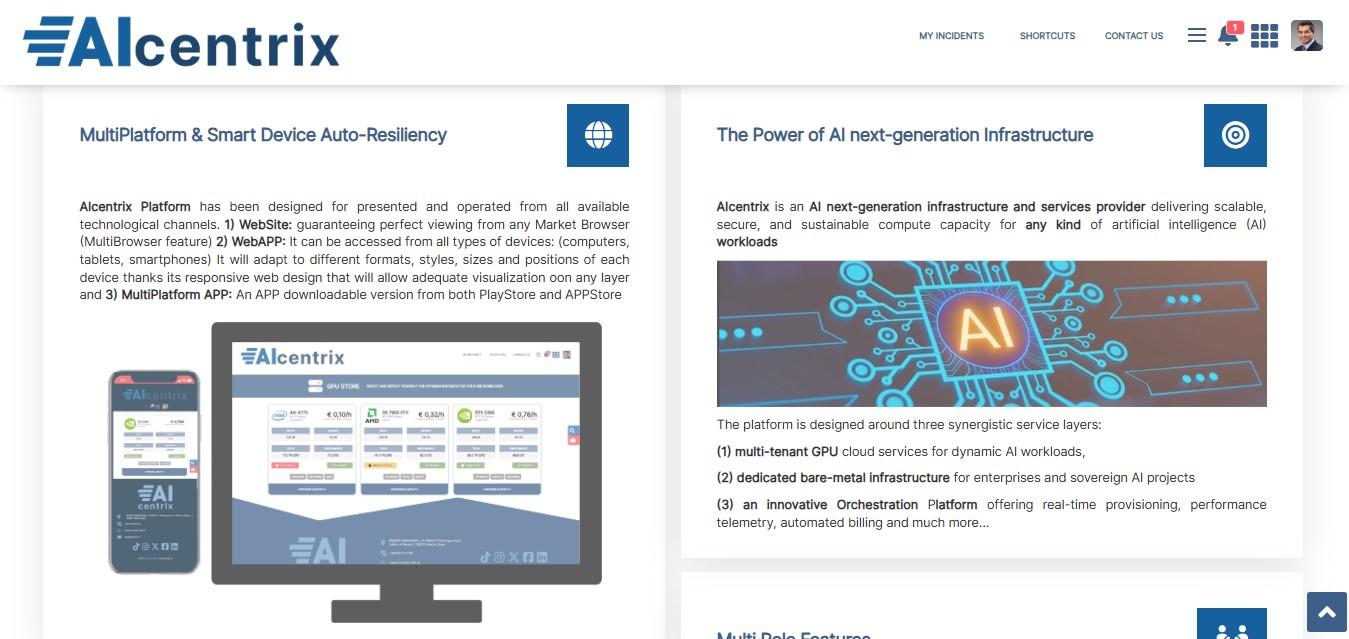Open the Shortcuts menu item
Image resolution: width=1349 pixels, height=639 pixels.
tap(1047, 36)
